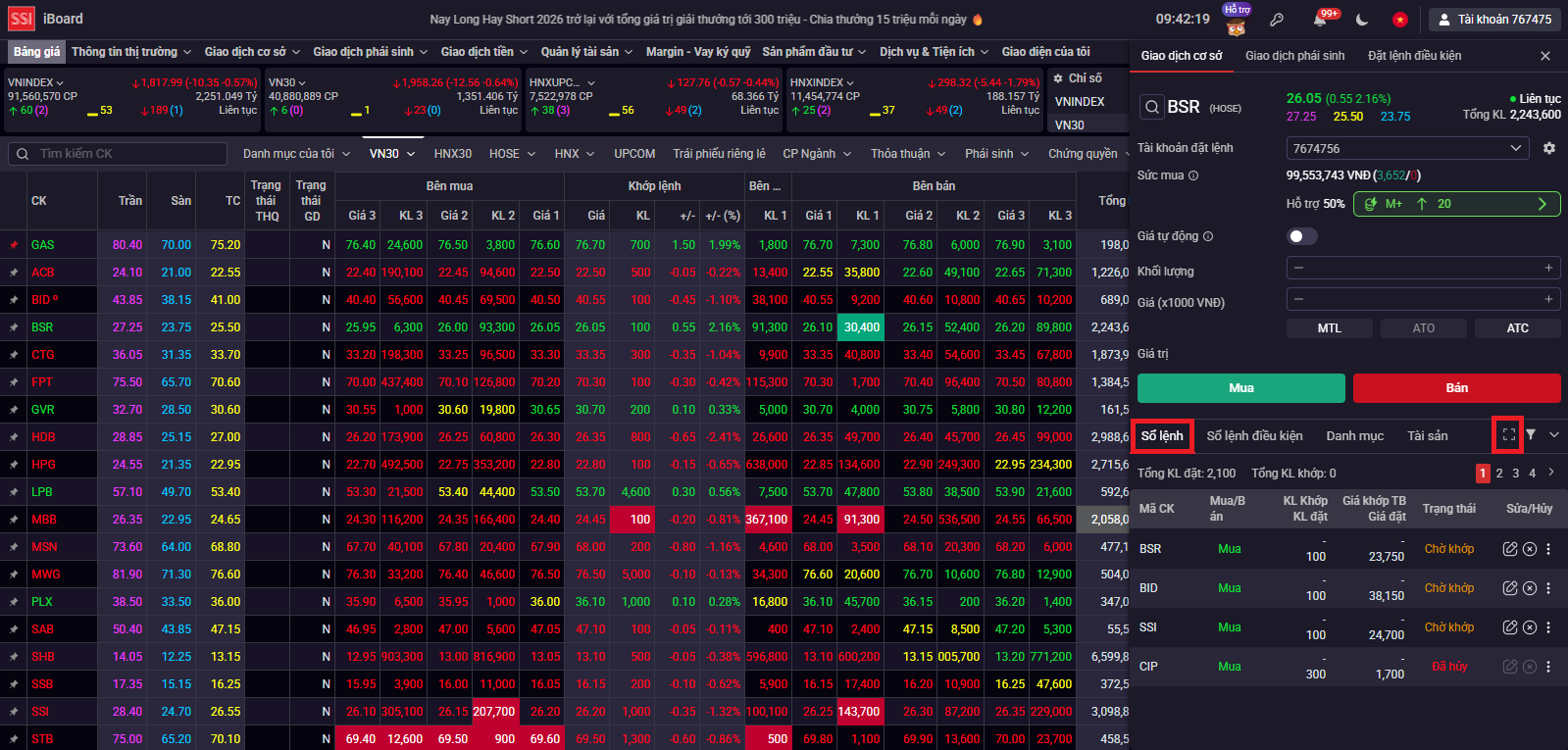Open the Quản lý tài sản menu
The width and height of the screenshot is (1568, 750).
pos(586,52)
